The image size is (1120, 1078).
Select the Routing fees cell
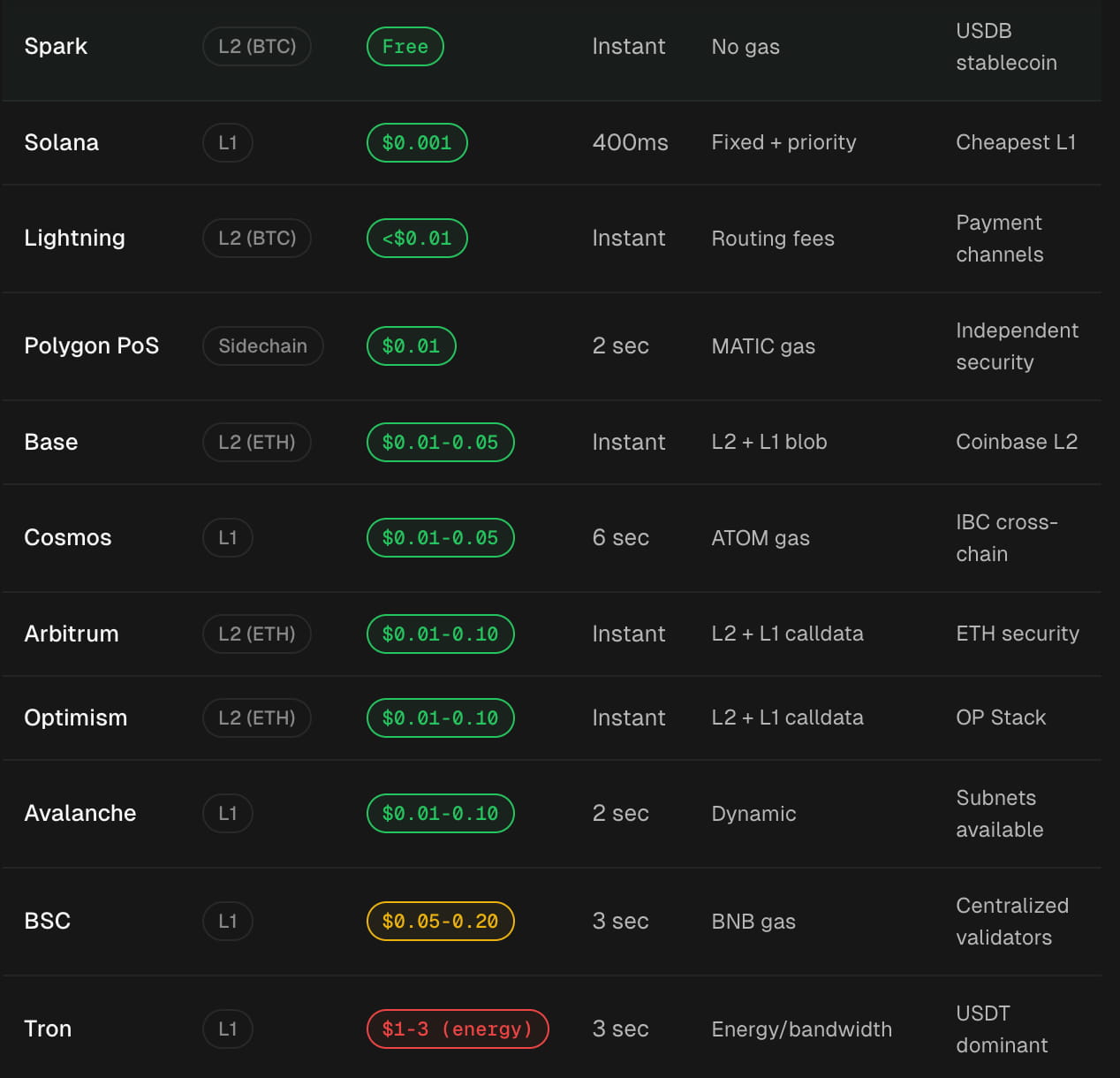[x=773, y=239]
